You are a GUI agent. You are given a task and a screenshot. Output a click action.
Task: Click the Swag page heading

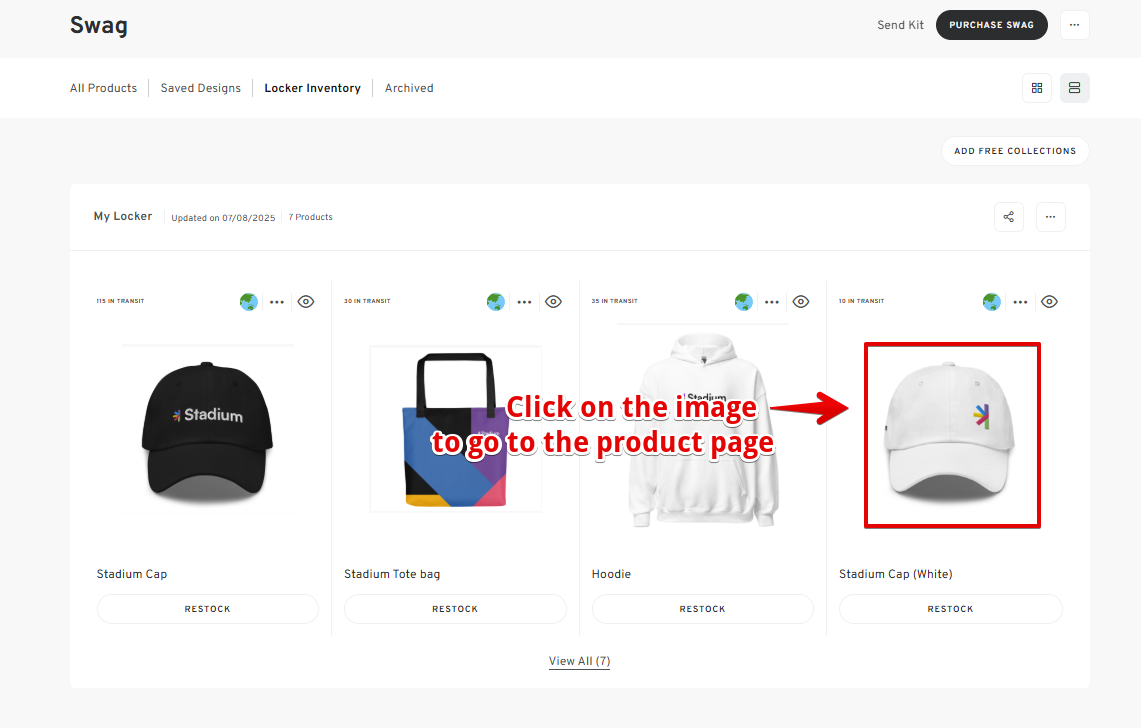[x=99, y=25]
